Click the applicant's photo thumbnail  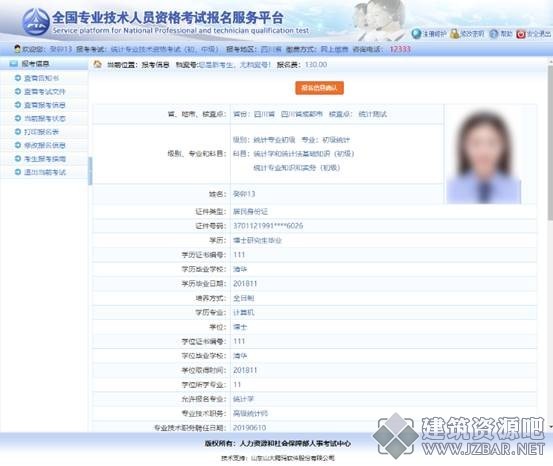click(484, 155)
